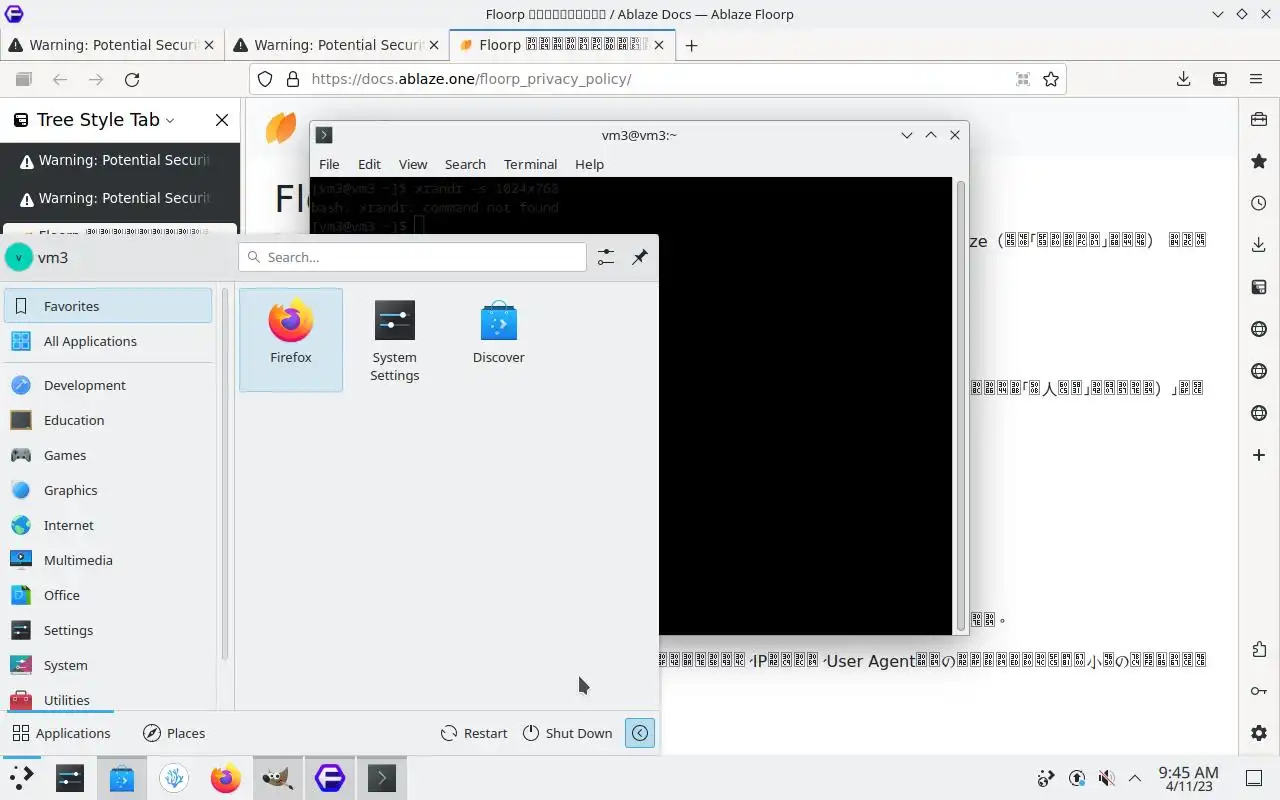1280x800 pixels.
Task: Click Shut Down in launcher
Action: (x=568, y=733)
